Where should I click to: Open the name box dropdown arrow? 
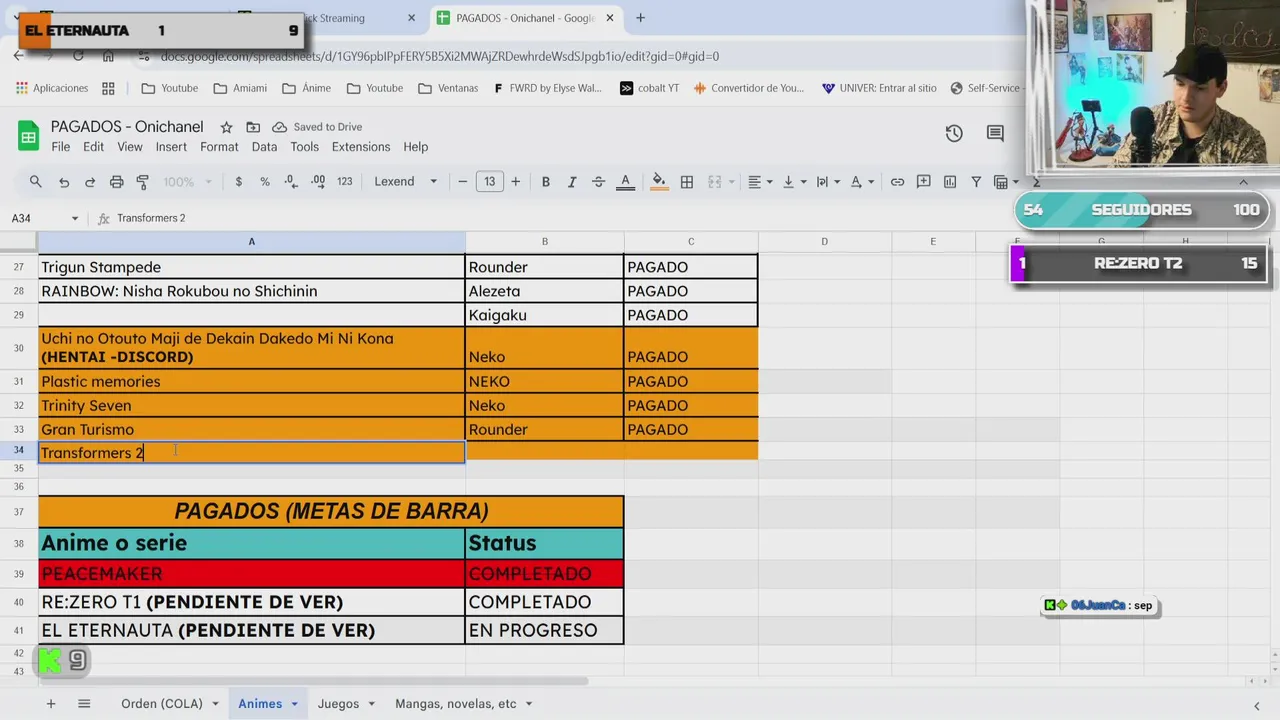(74, 218)
